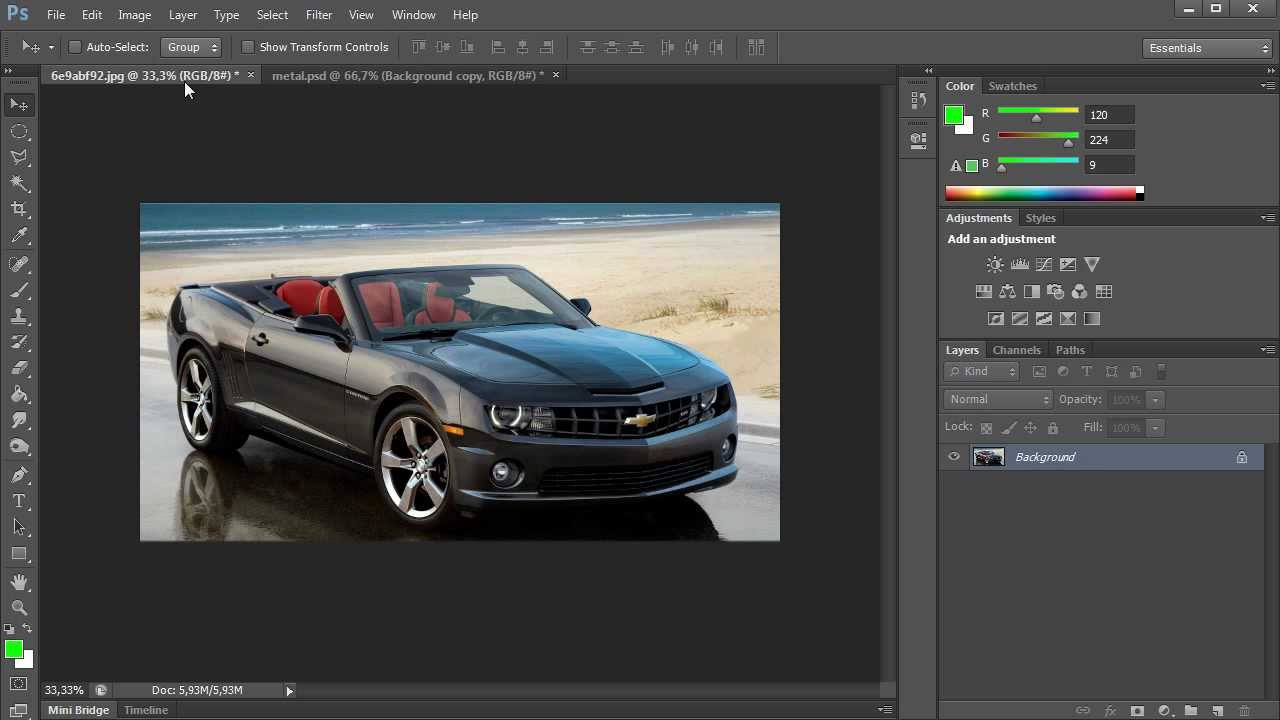1280x720 pixels.
Task: Switch to the metal.psd document tab
Action: 407,75
